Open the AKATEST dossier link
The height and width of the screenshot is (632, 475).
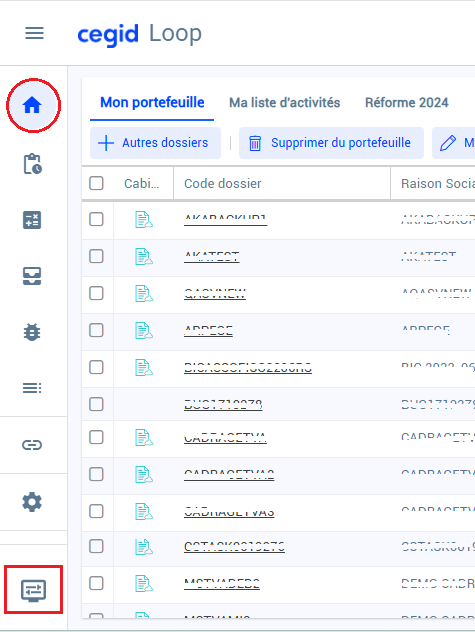pyautogui.click(x=212, y=257)
